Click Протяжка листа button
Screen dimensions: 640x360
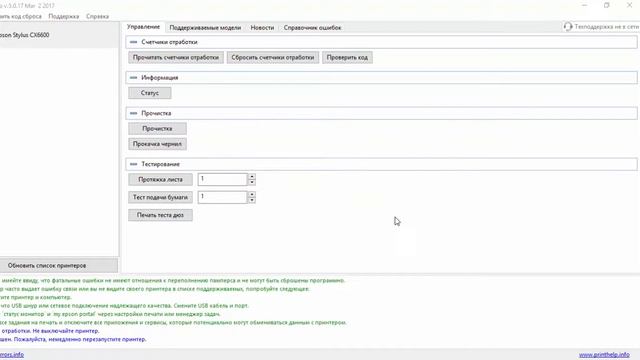(x=160, y=180)
